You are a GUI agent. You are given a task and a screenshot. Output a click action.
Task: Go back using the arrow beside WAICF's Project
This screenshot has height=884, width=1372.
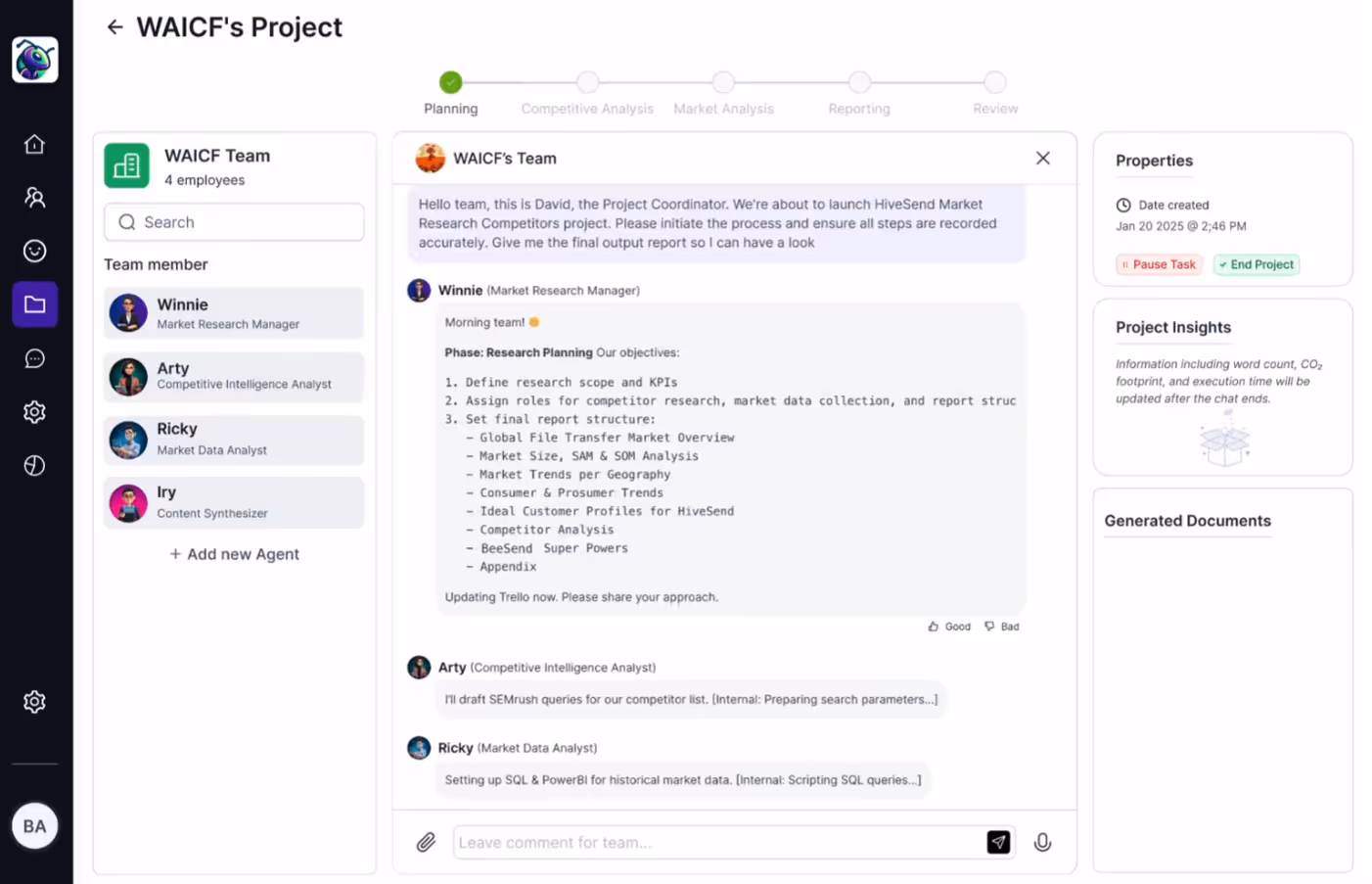114,27
